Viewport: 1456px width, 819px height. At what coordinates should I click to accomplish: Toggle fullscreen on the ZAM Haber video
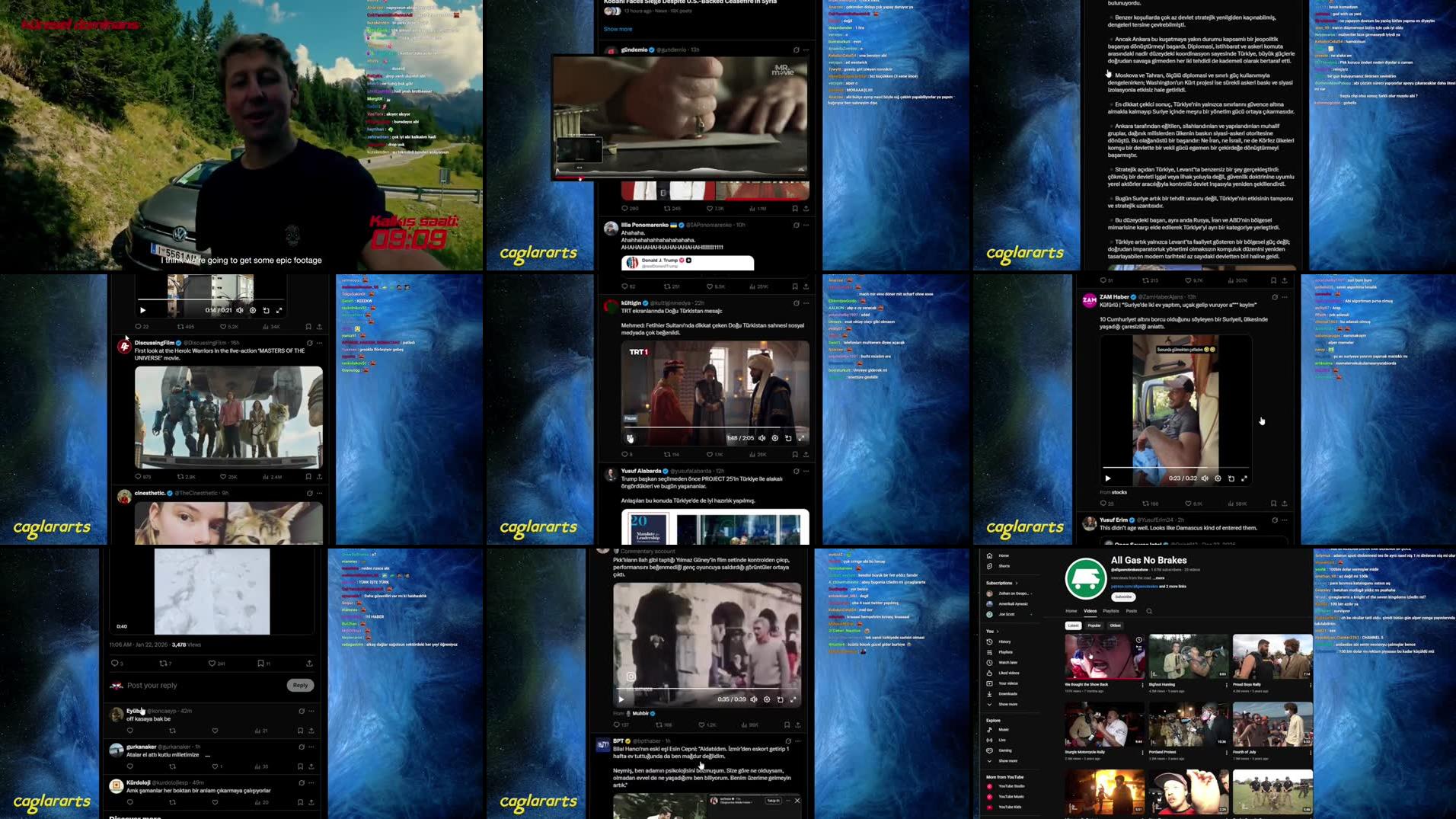coord(1244,478)
